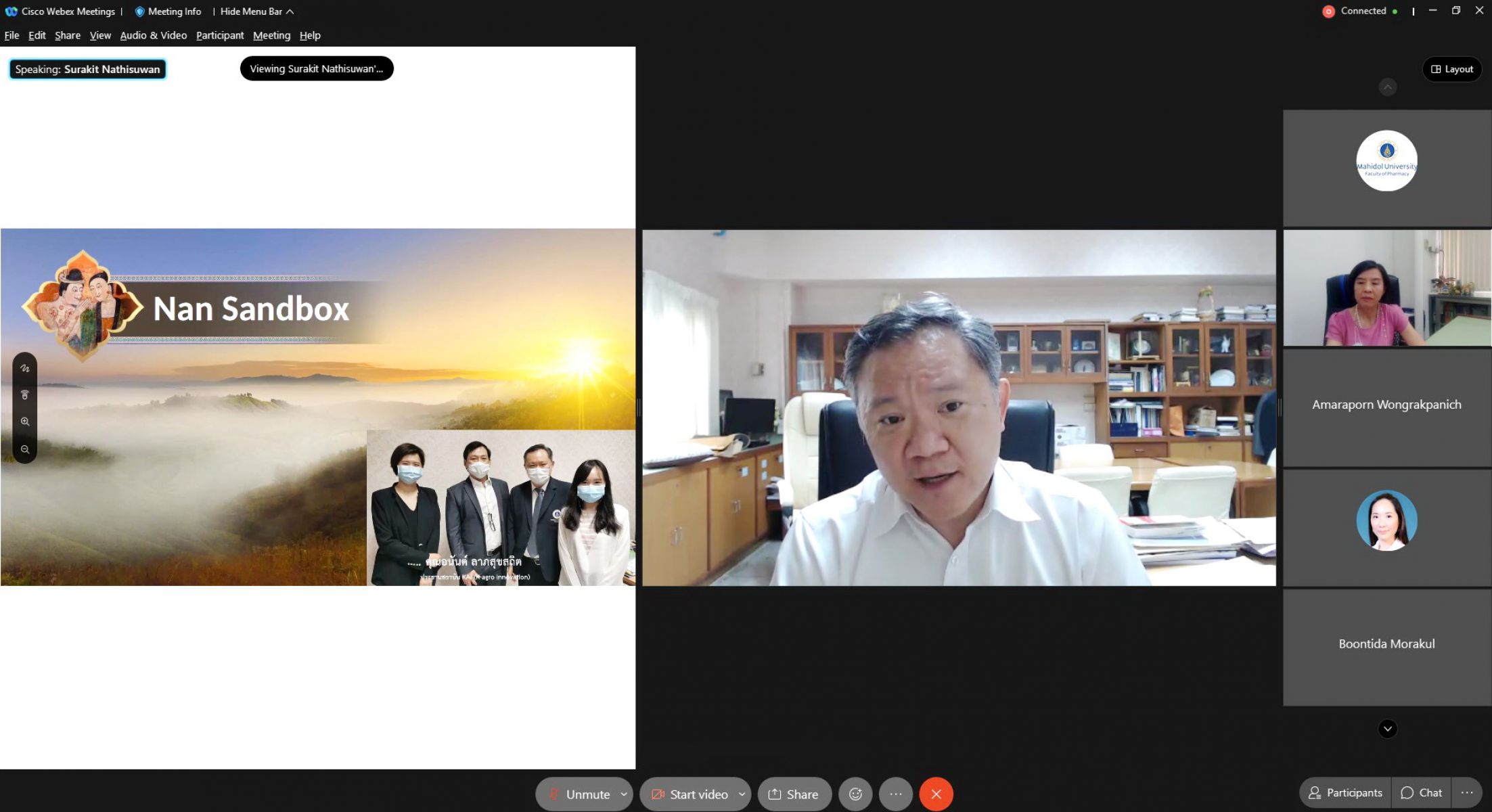
Task: Select Boontida Morakul participant tile
Action: coord(1386,647)
